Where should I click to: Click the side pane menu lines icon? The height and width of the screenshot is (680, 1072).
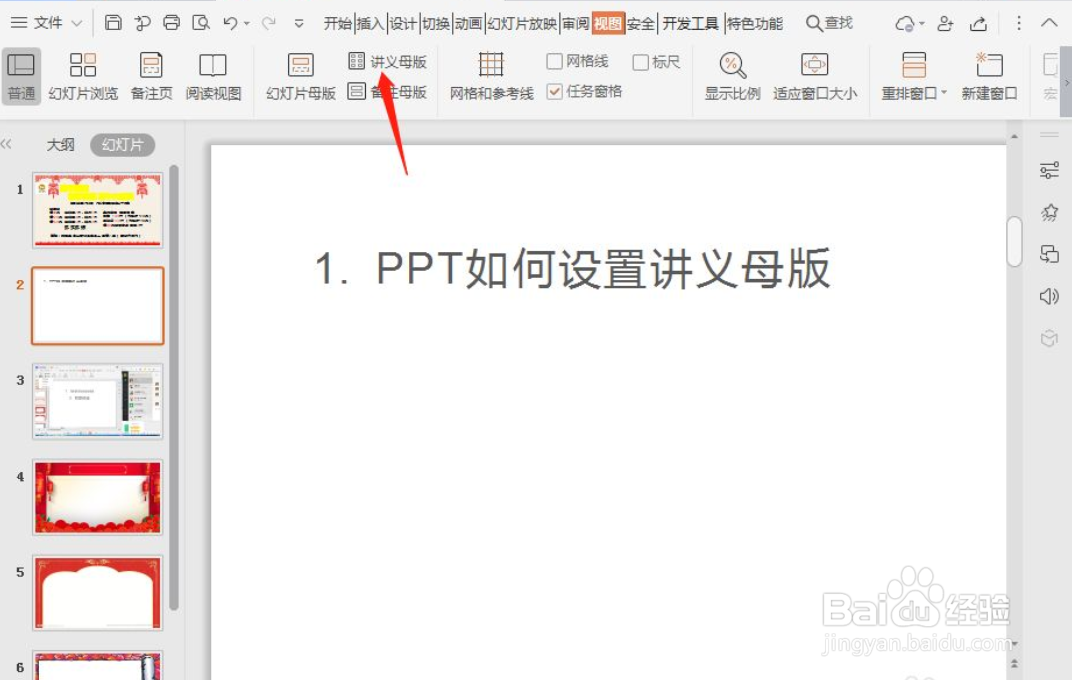click(x=1049, y=135)
